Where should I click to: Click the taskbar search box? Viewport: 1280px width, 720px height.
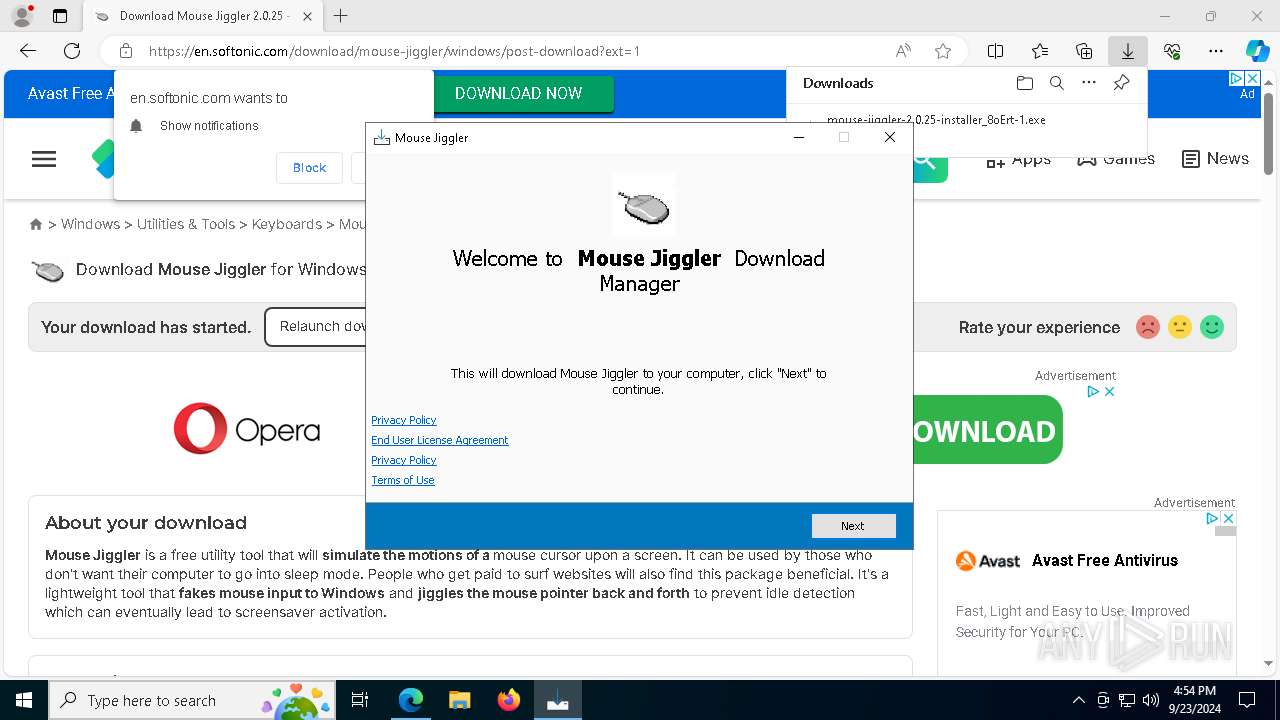click(194, 700)
